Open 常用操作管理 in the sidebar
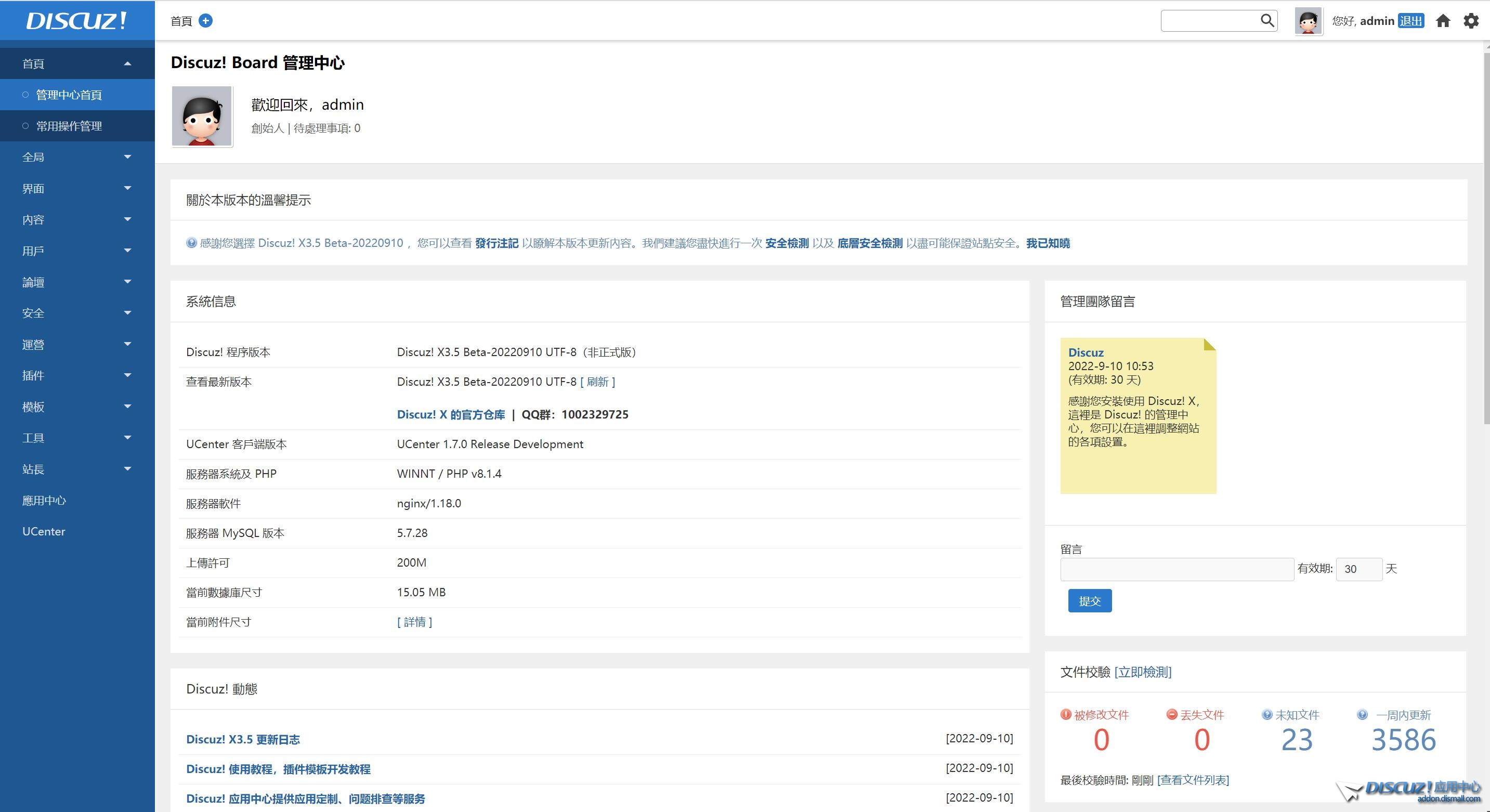Viewport: 1490px width, 812px height. [x=77, y=126]
